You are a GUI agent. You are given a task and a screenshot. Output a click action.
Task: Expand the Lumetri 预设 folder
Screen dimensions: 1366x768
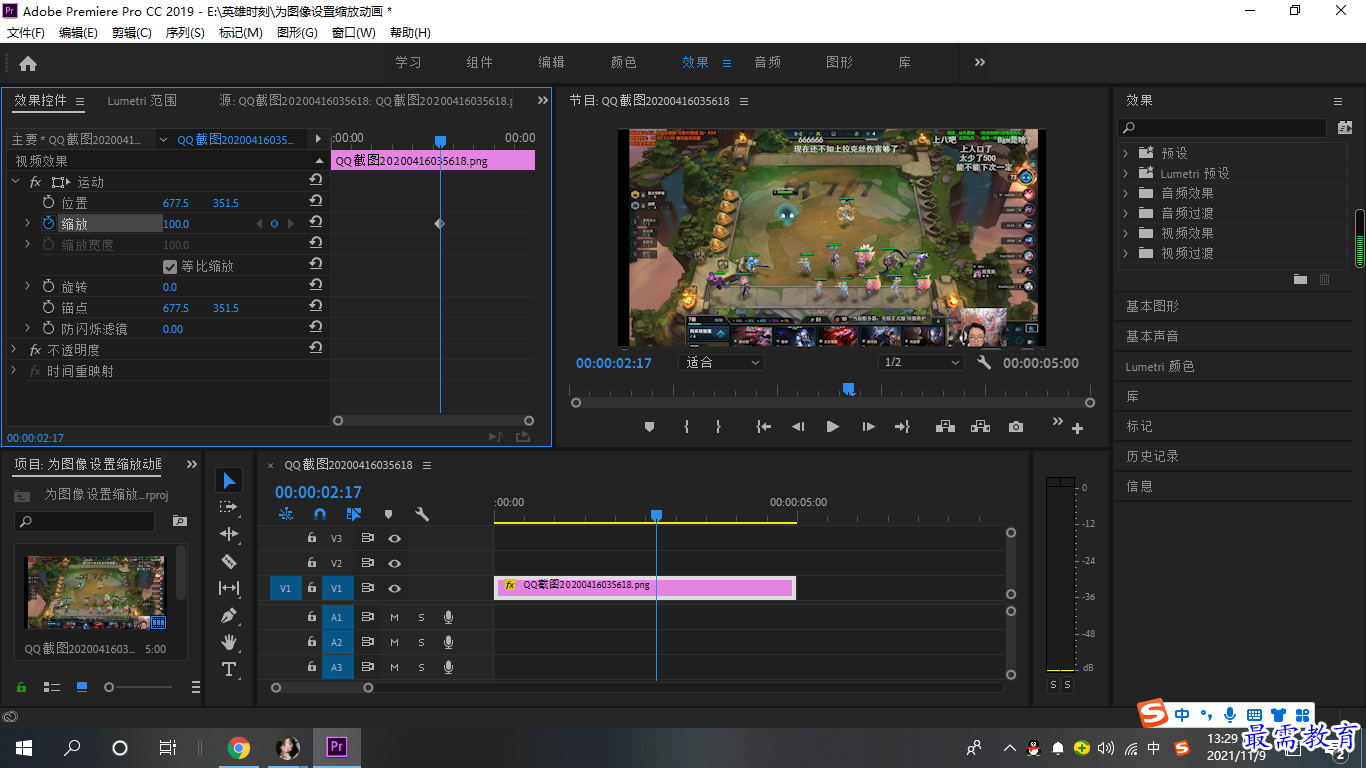coord(1125,173)
